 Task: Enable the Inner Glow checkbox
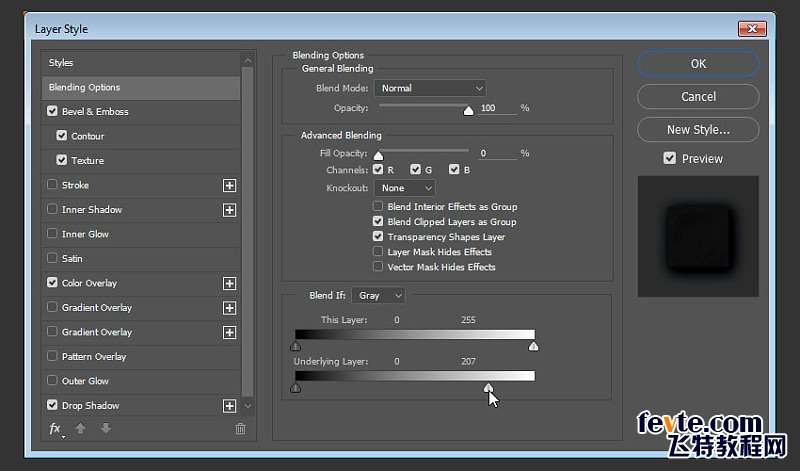pos(52,233)
